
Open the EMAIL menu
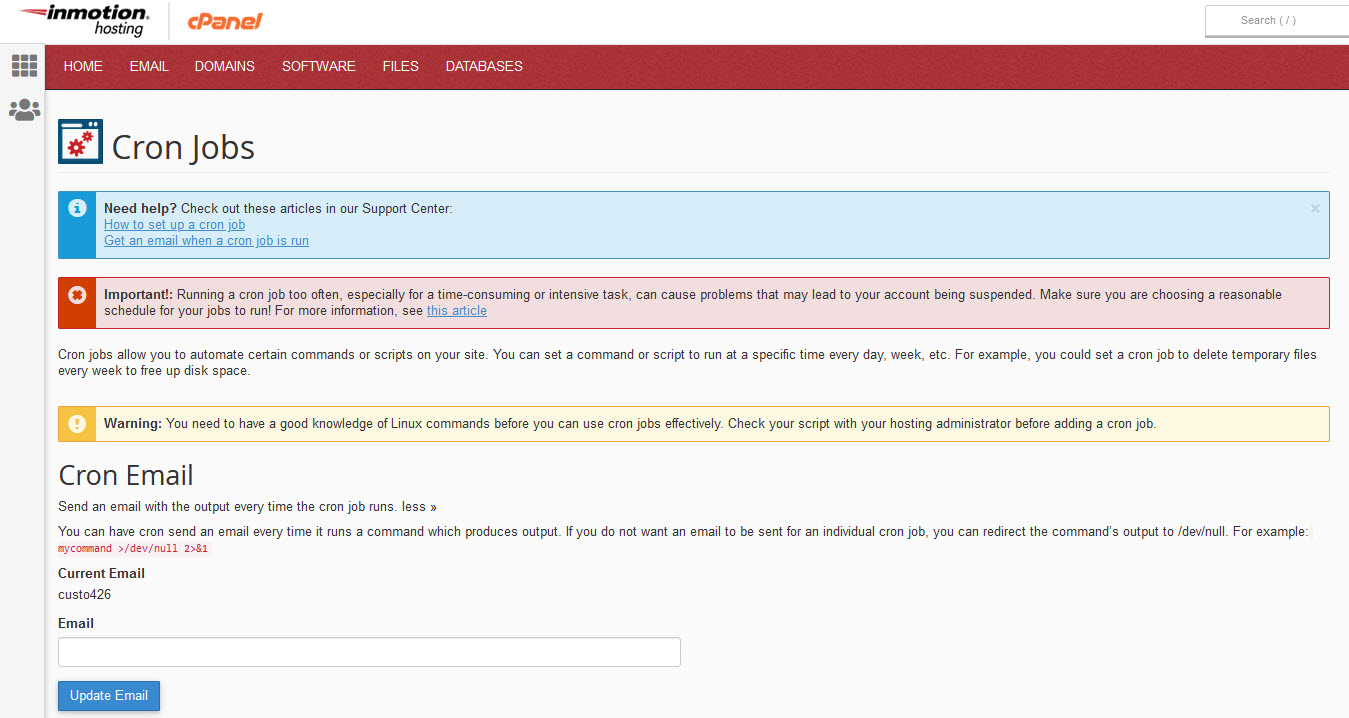point(149,66)
